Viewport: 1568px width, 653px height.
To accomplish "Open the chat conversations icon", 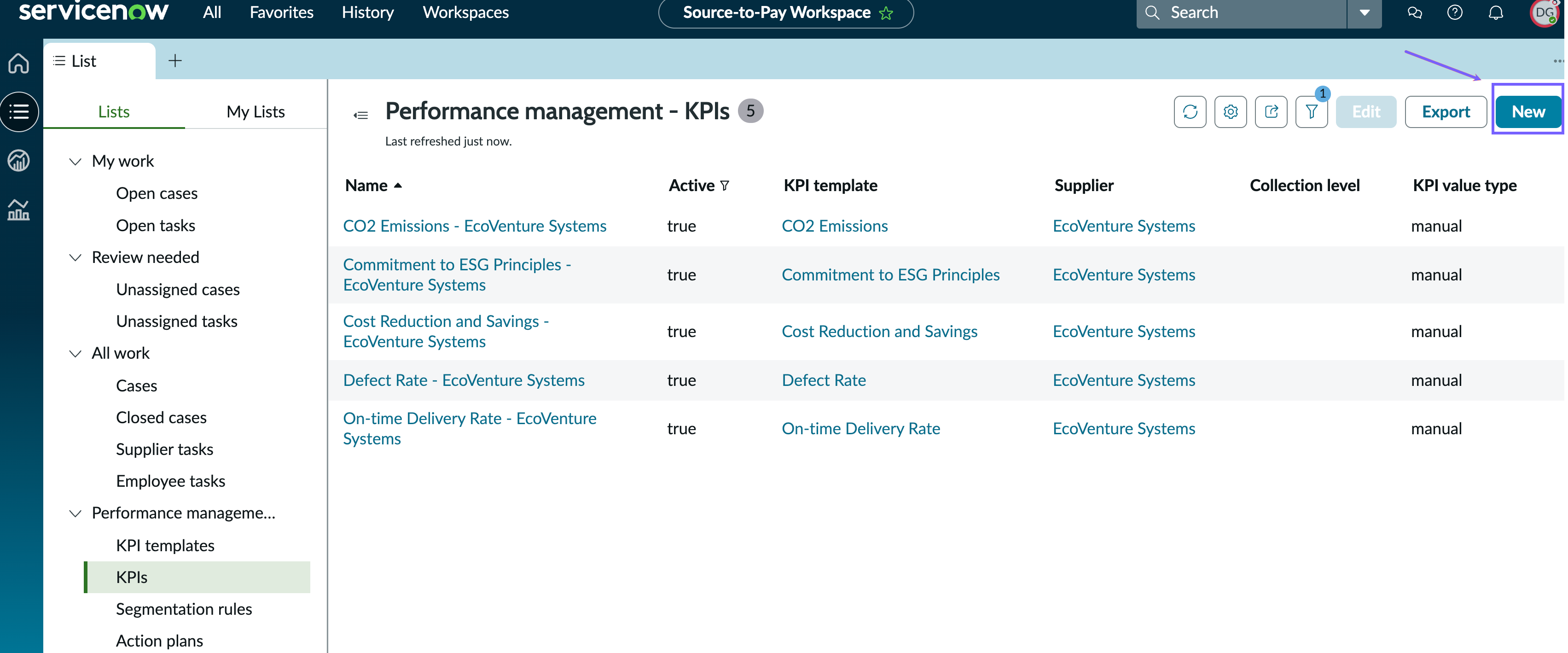I will click(x=1415, y=12).
